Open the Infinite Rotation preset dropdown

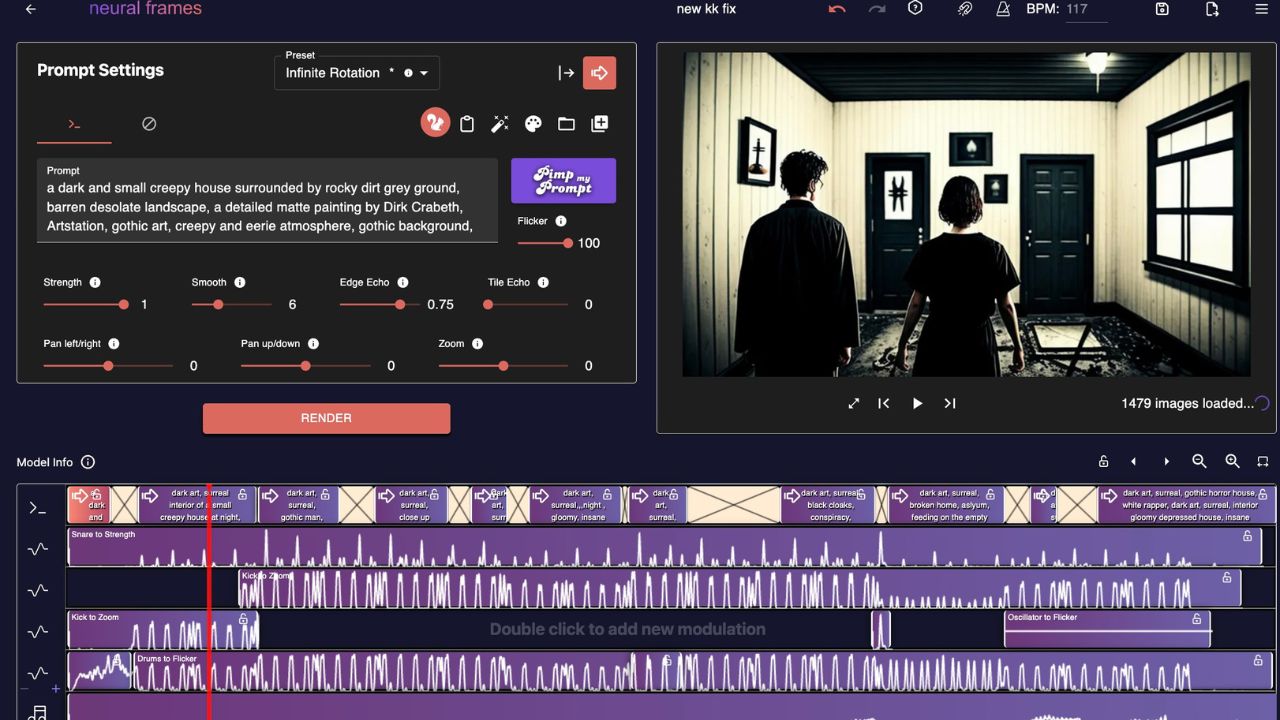[424, 73]
